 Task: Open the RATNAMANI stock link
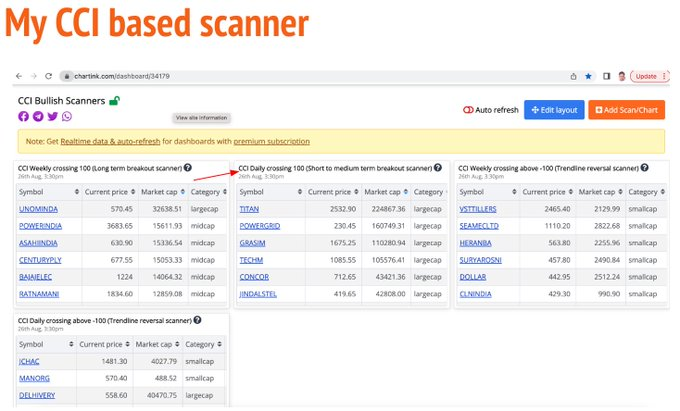tap(39, 294)
